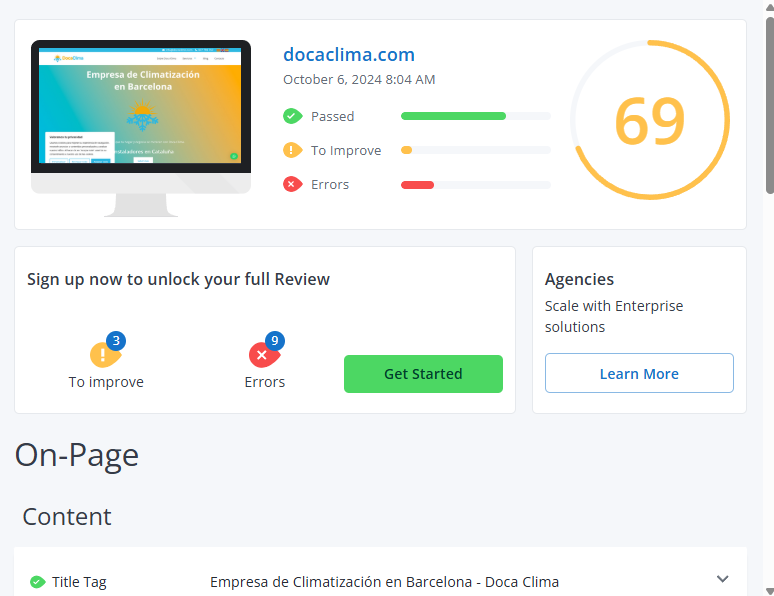774x596 pixels.
Task: Click the To improve icon with badge 3
Action: coord(105,354)
